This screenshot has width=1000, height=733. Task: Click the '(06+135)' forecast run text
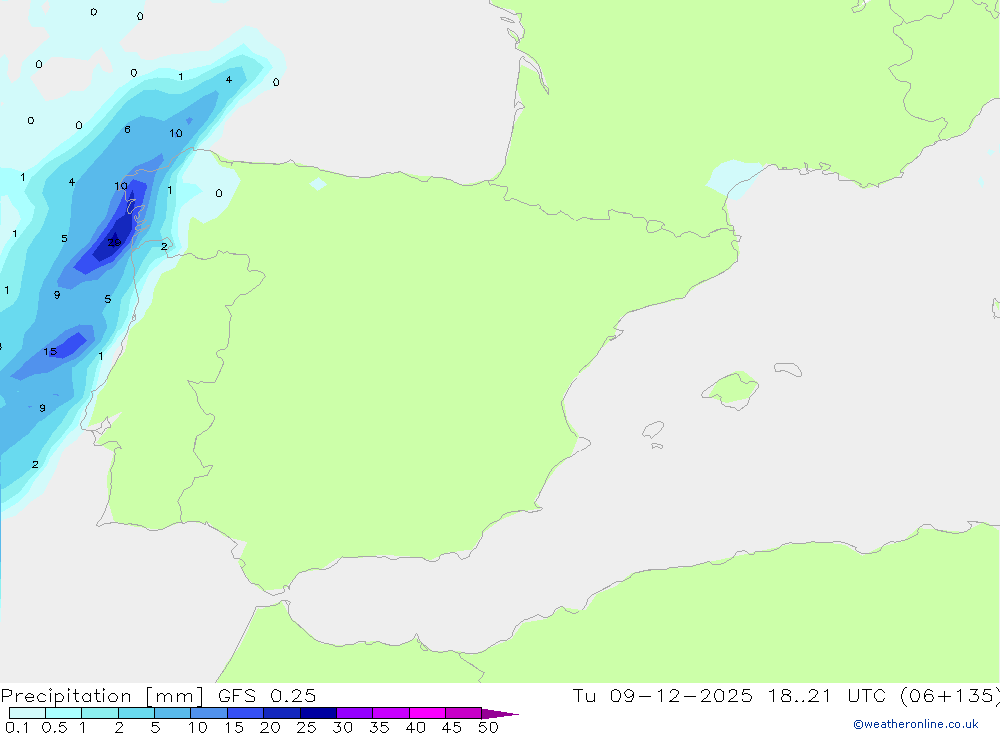pyautogui.click(x=950, y=696)
